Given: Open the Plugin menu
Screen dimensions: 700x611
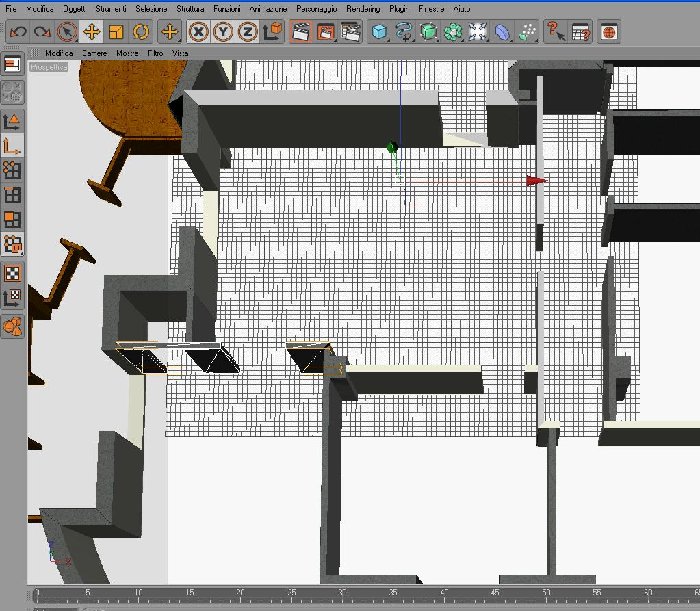Looking at the screenshot, I should (398, 8).
